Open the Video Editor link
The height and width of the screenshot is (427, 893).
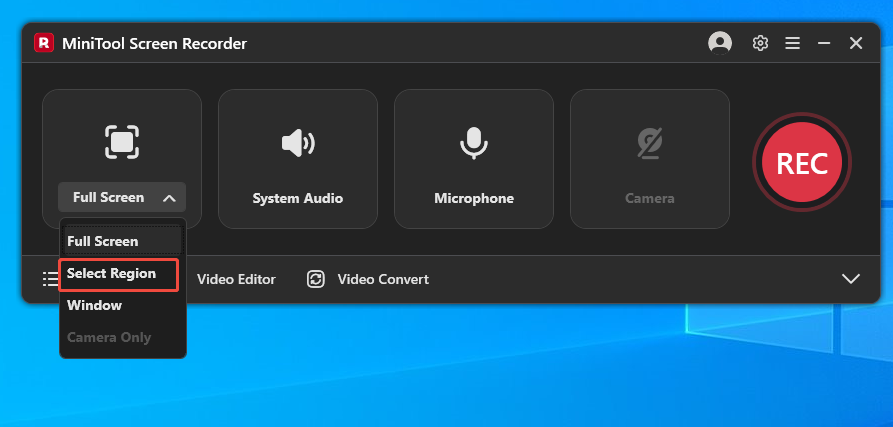tap(236, 280)
